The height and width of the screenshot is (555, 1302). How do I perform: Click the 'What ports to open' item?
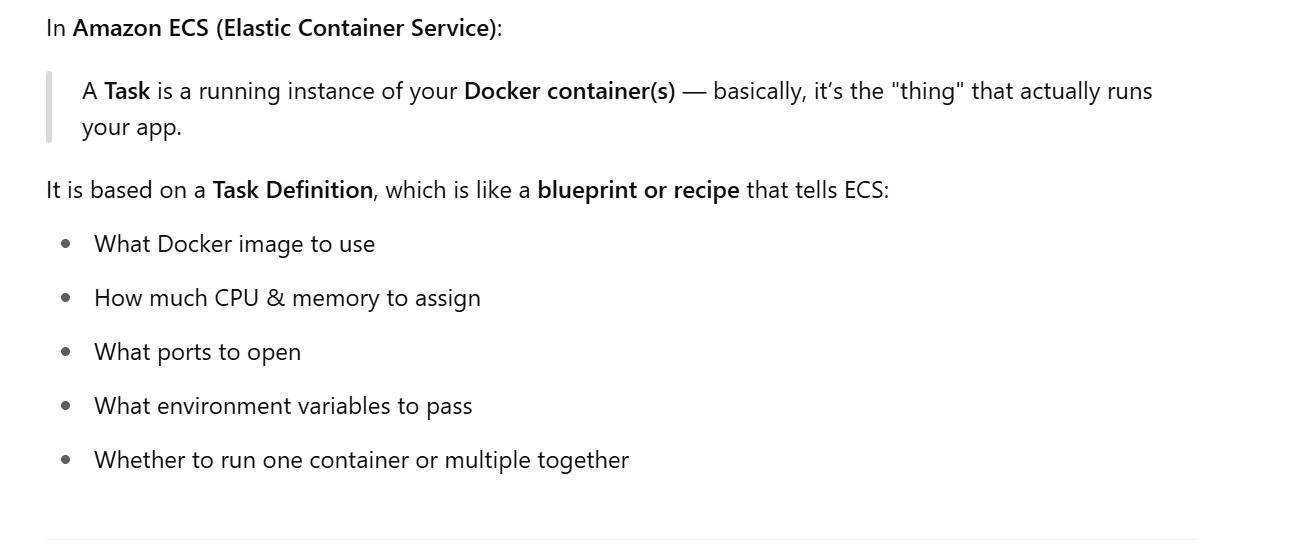197,352
